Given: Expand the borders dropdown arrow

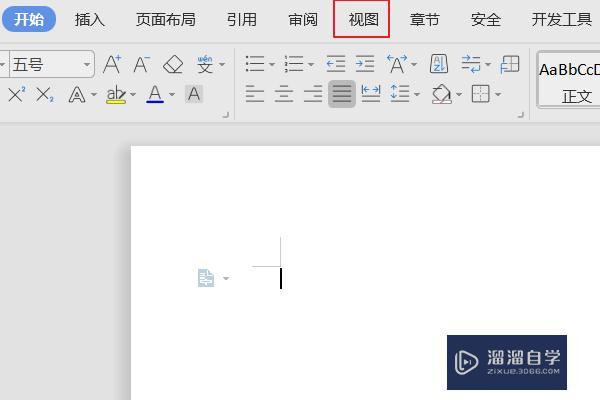Looking at the screenshot, I should tap(498, 94).
